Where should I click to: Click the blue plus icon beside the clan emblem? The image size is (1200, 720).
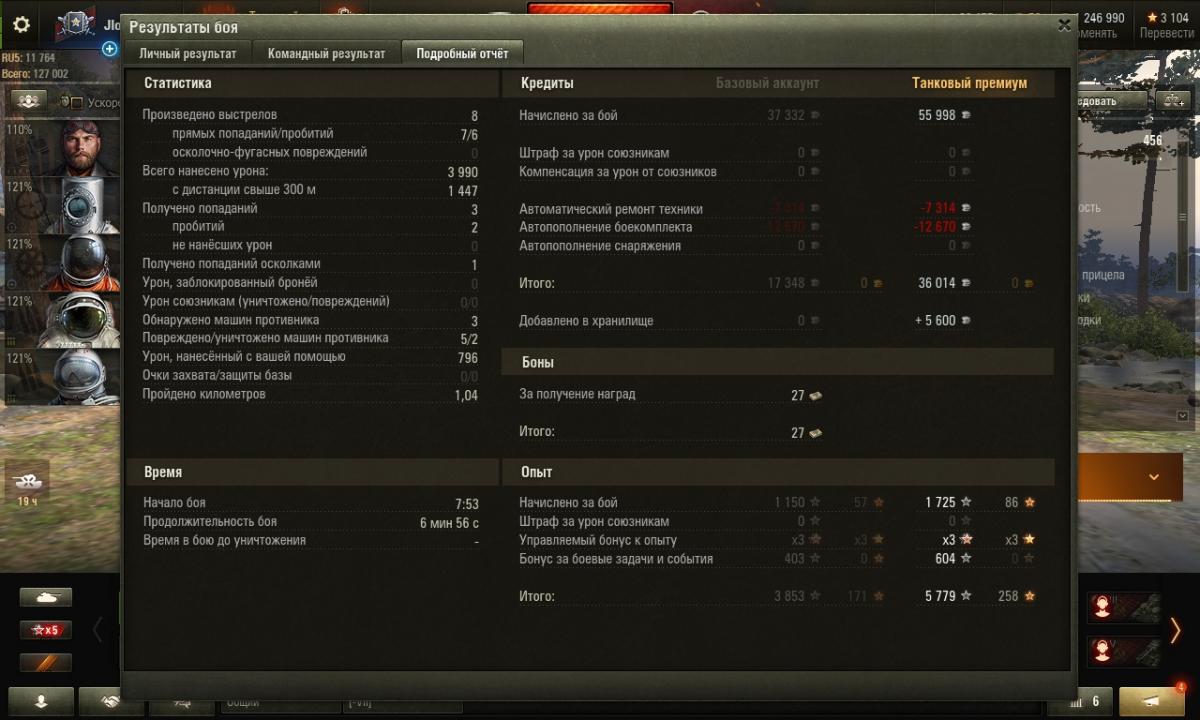pos(110,48)
